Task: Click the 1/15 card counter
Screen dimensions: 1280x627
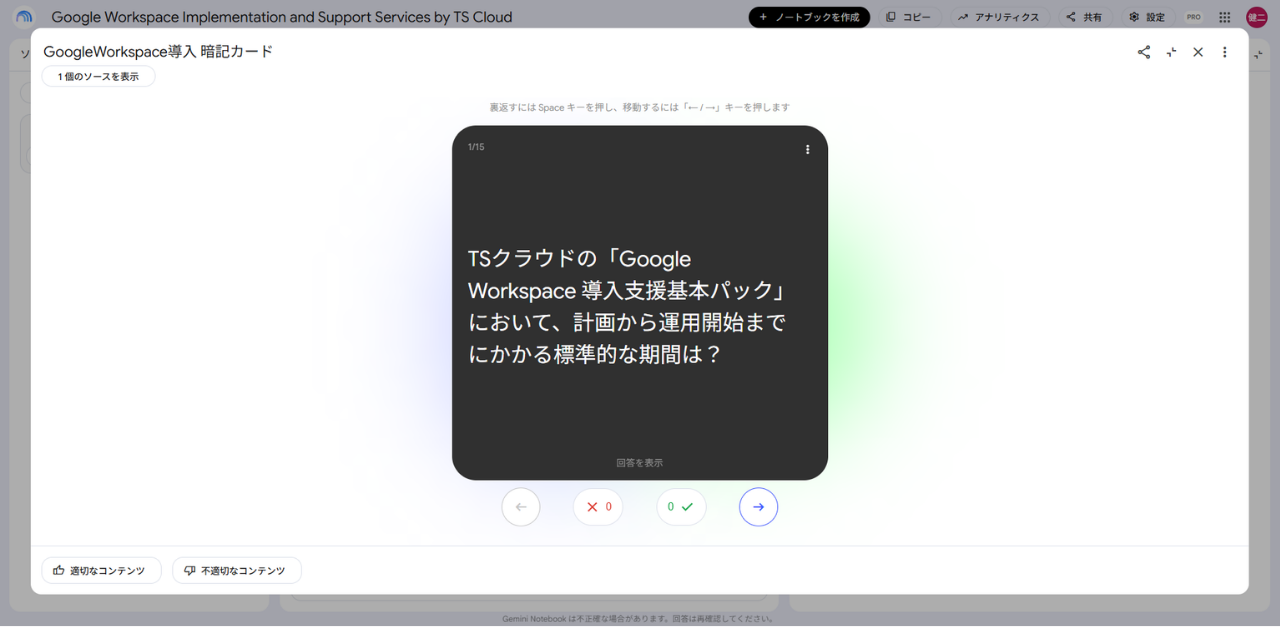Action: (x=476, y=147)
